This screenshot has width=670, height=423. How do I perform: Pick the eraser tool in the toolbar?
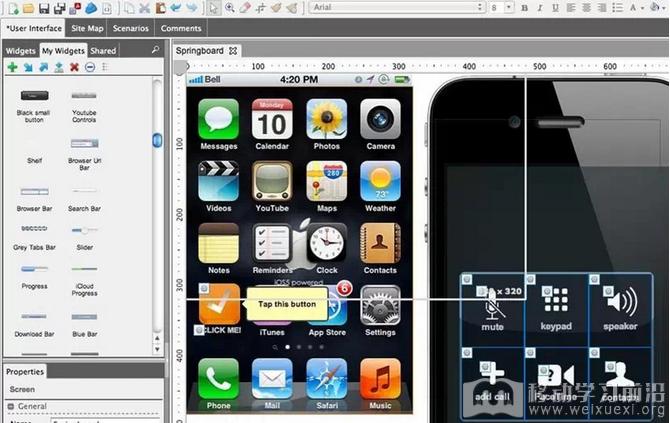point(245,8)
